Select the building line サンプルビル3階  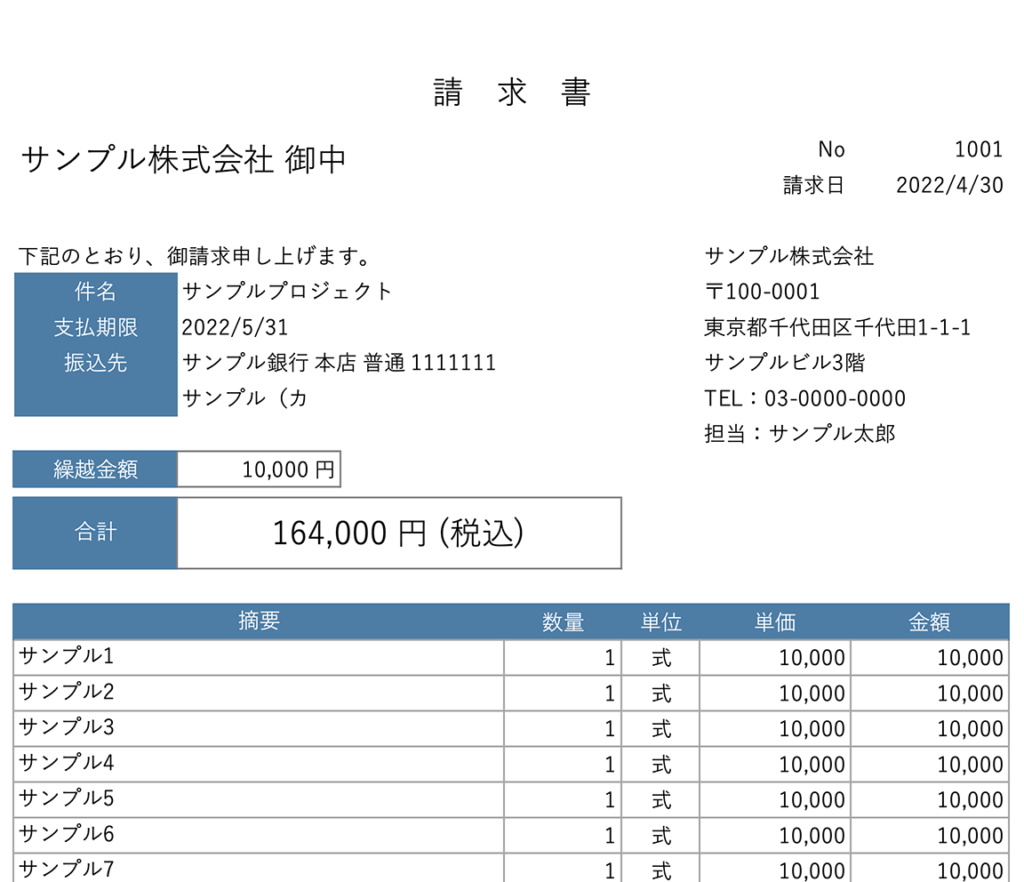[x=785, y=362]
